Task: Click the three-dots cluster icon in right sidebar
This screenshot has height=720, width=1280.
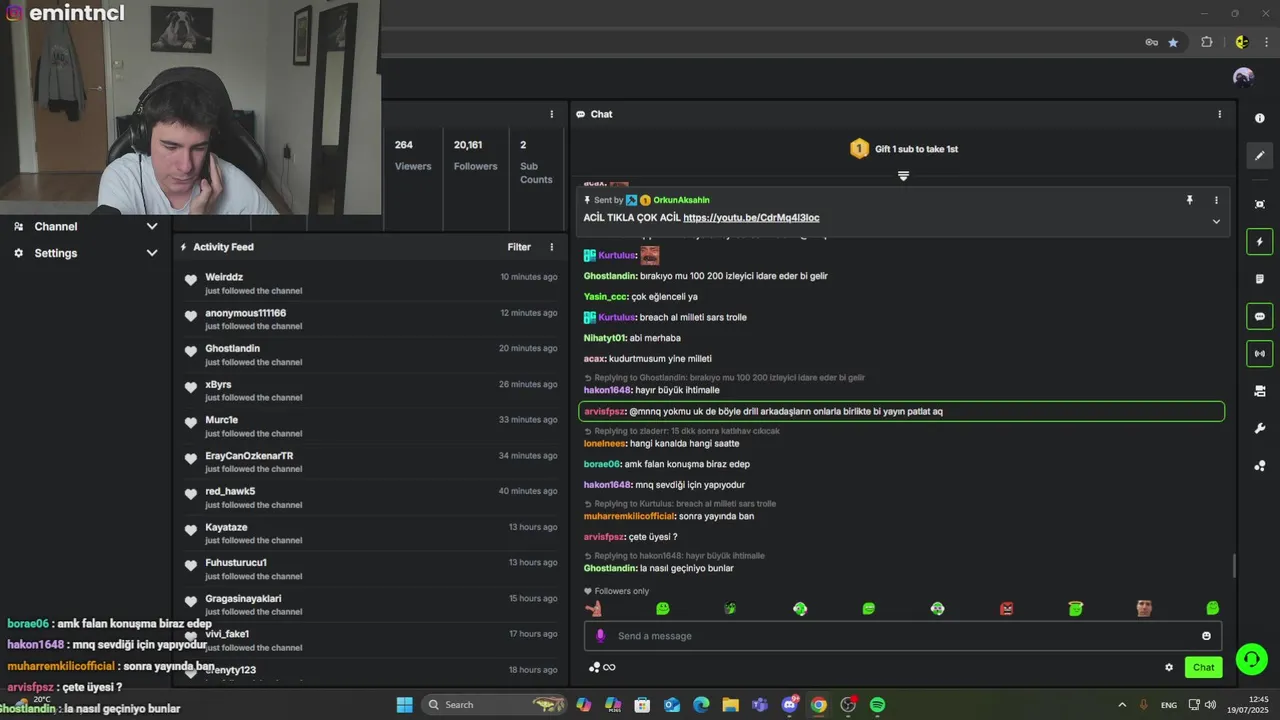Action: point(1259,466)
